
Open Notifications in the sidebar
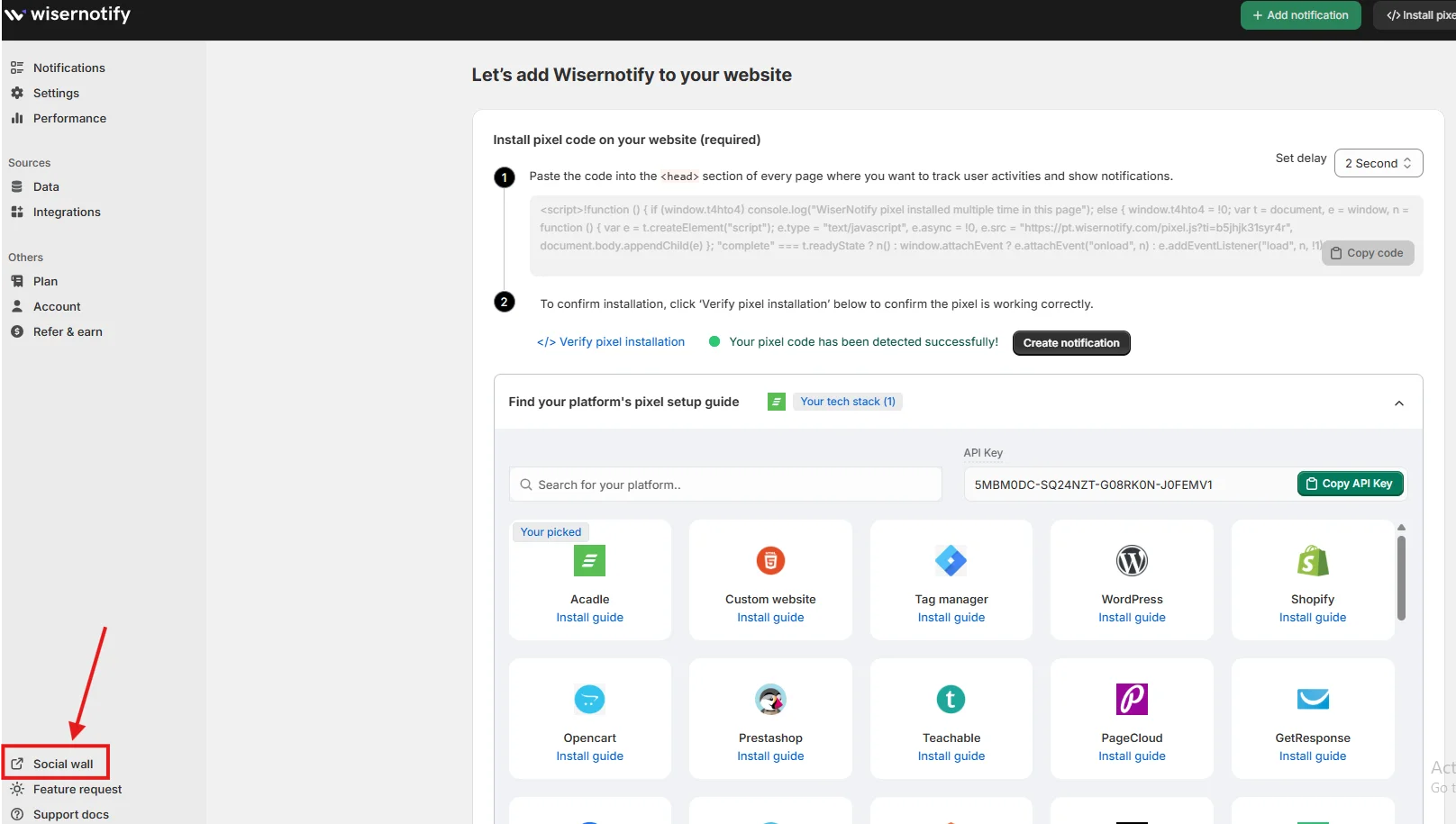click(68, 68)
